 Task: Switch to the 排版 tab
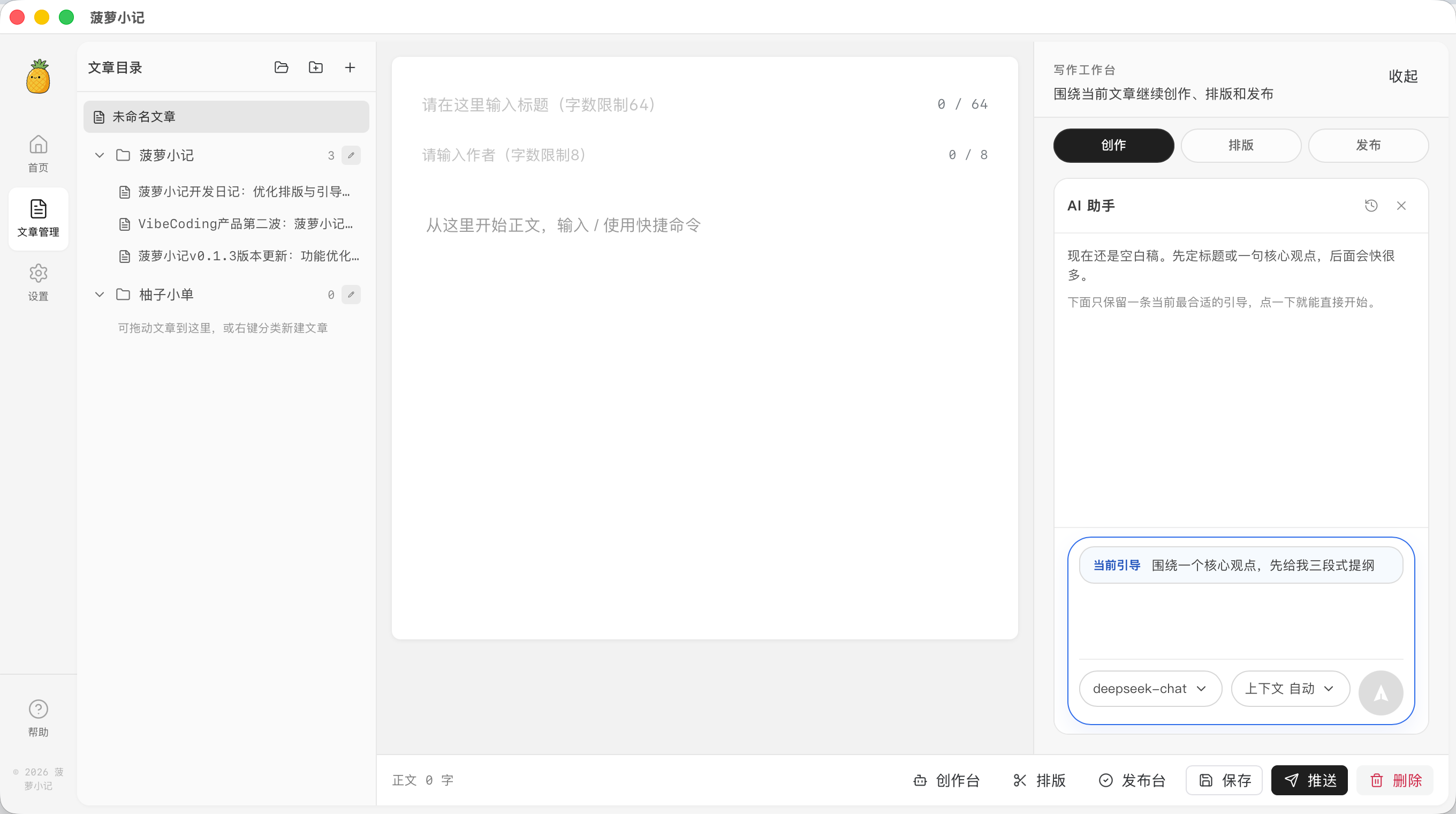point(1241,145)
